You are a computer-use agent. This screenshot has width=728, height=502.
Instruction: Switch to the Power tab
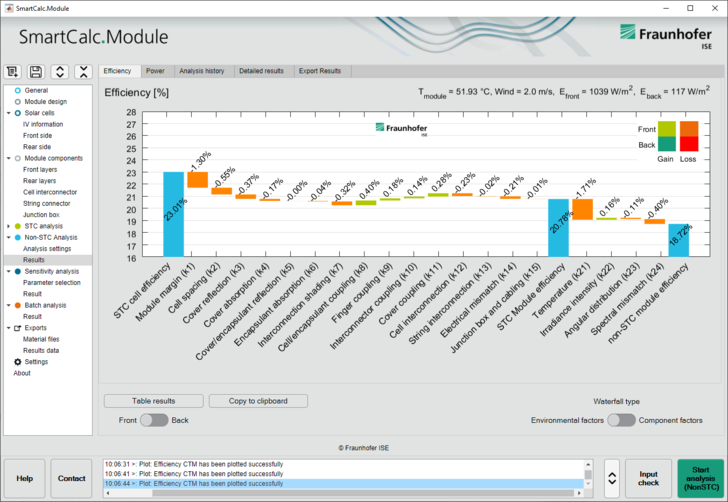pyautogui.click(x=155, y=71)
